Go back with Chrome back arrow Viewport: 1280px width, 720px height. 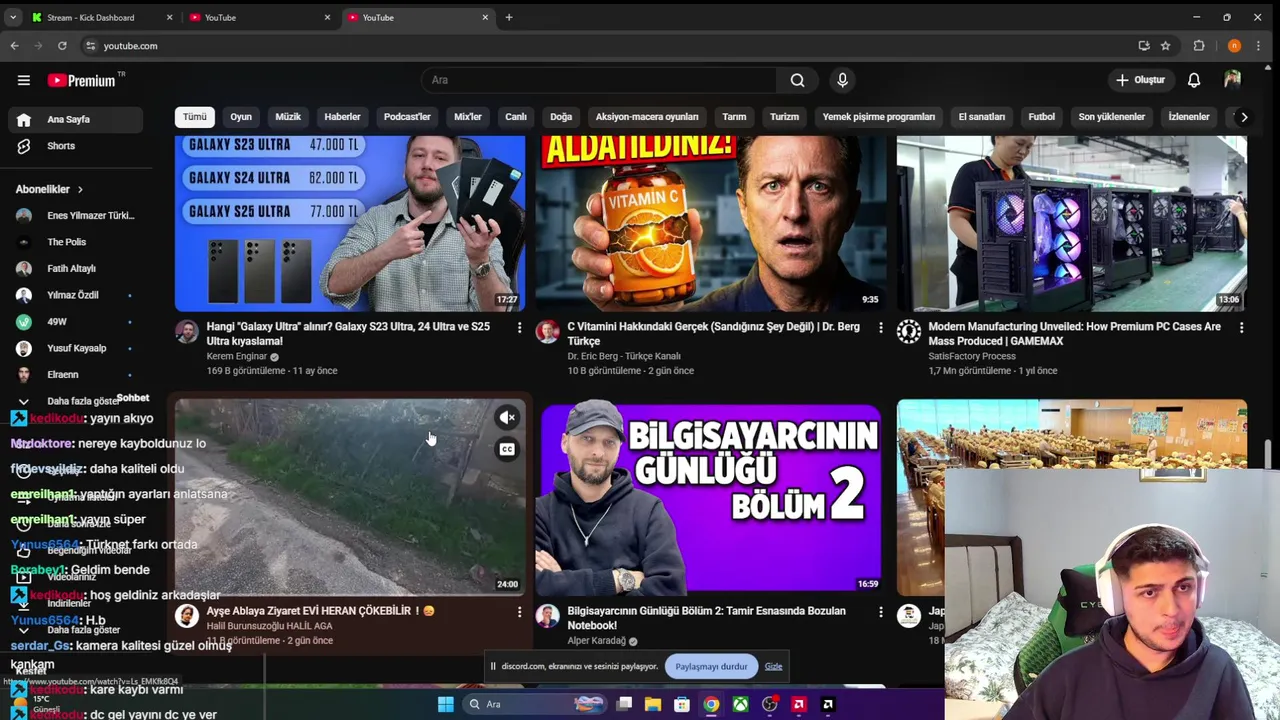pos(14,46)
